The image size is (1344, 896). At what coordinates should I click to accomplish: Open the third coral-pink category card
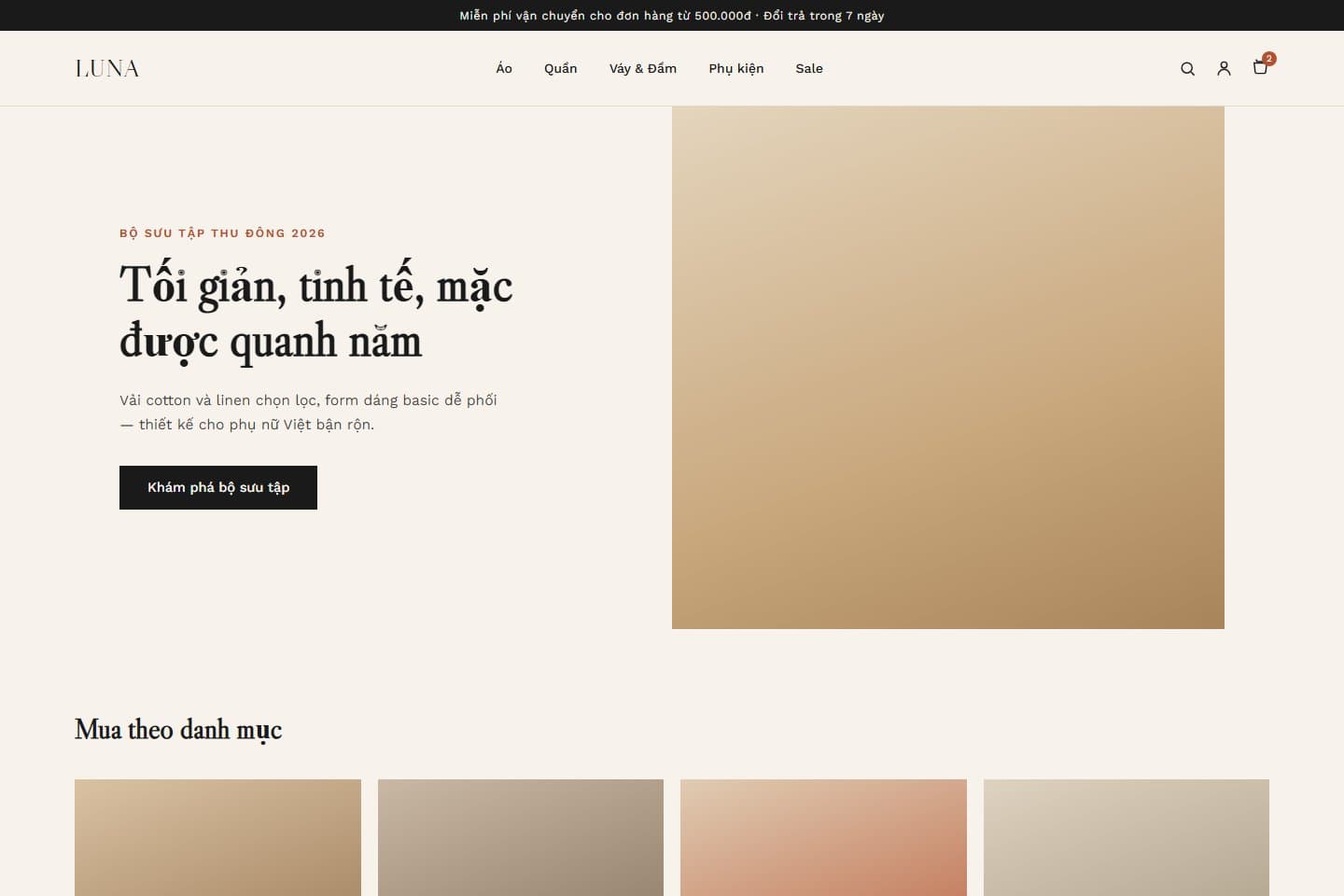pyautogui.click(x=823, y=837)
